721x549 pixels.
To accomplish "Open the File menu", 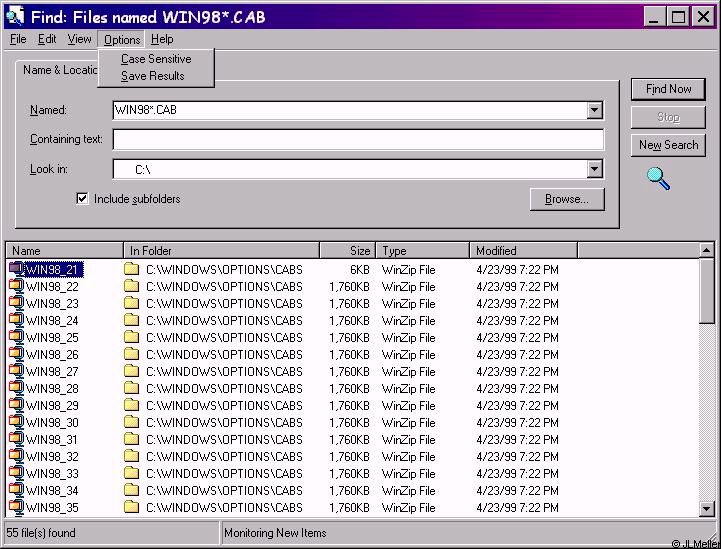I will pos(18,39).
